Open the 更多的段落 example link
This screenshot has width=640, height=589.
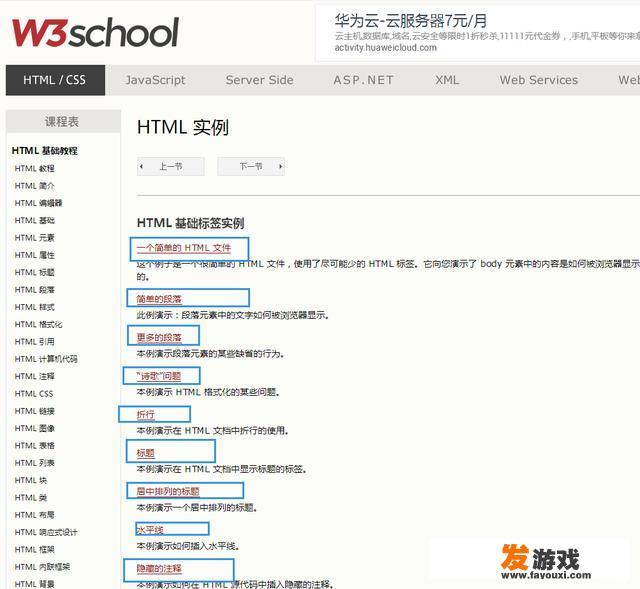tap(159, 338)
